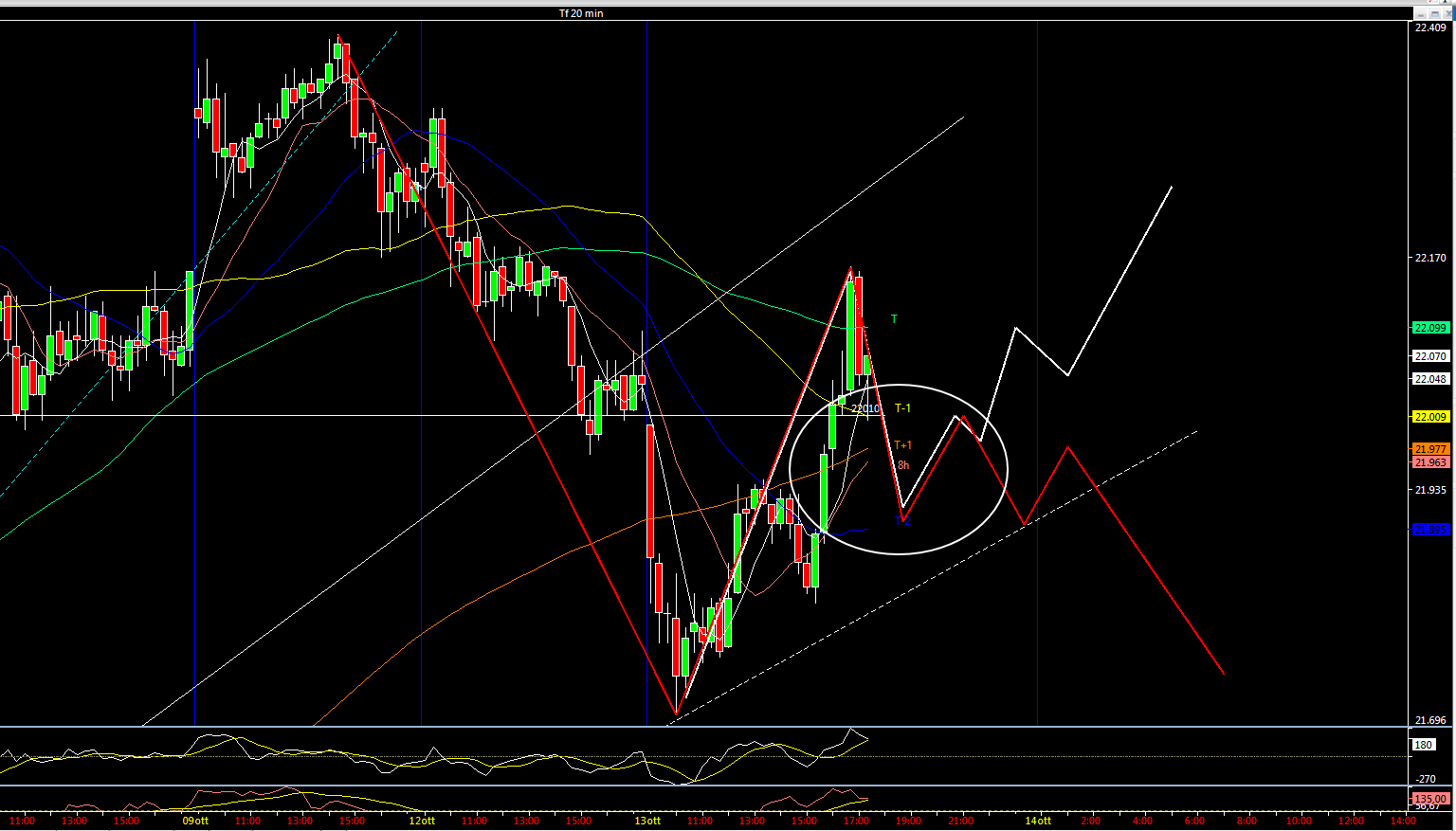Select the teal 'T' chart annotation

coord(894,319)
